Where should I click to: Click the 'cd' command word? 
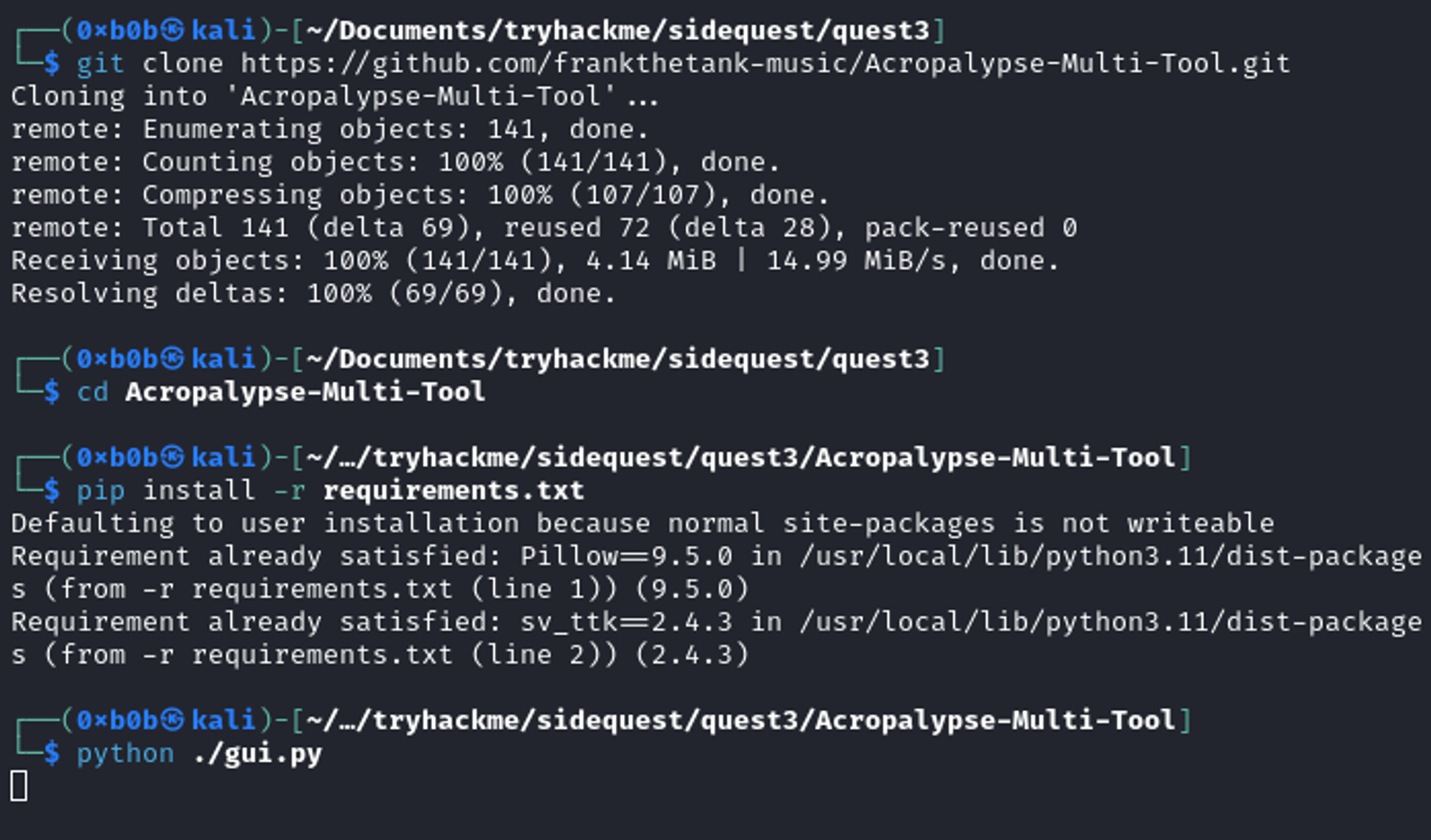click(x=92, y=392)
